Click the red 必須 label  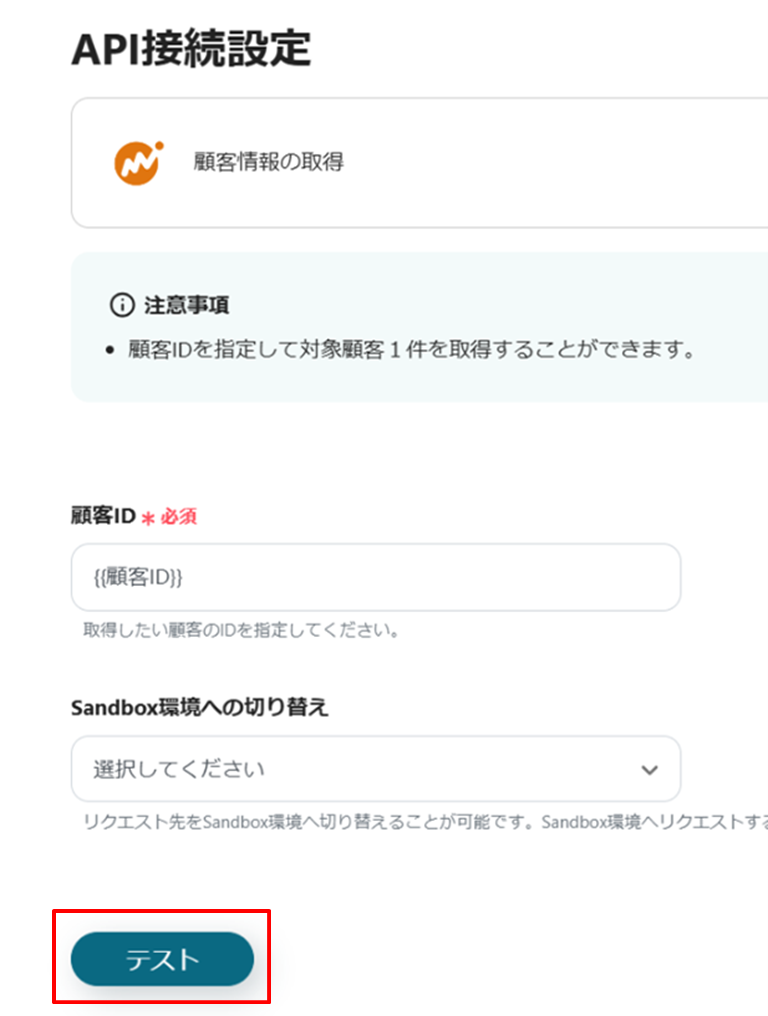(x=179, y=517)
